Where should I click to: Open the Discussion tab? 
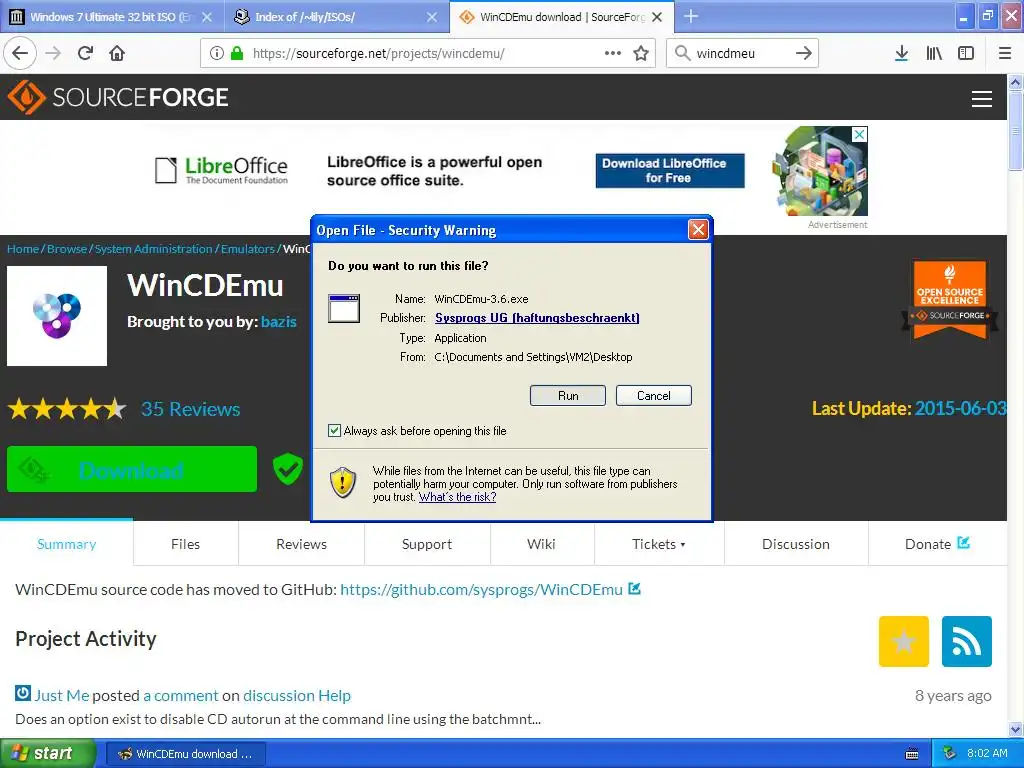click(795, 544)
